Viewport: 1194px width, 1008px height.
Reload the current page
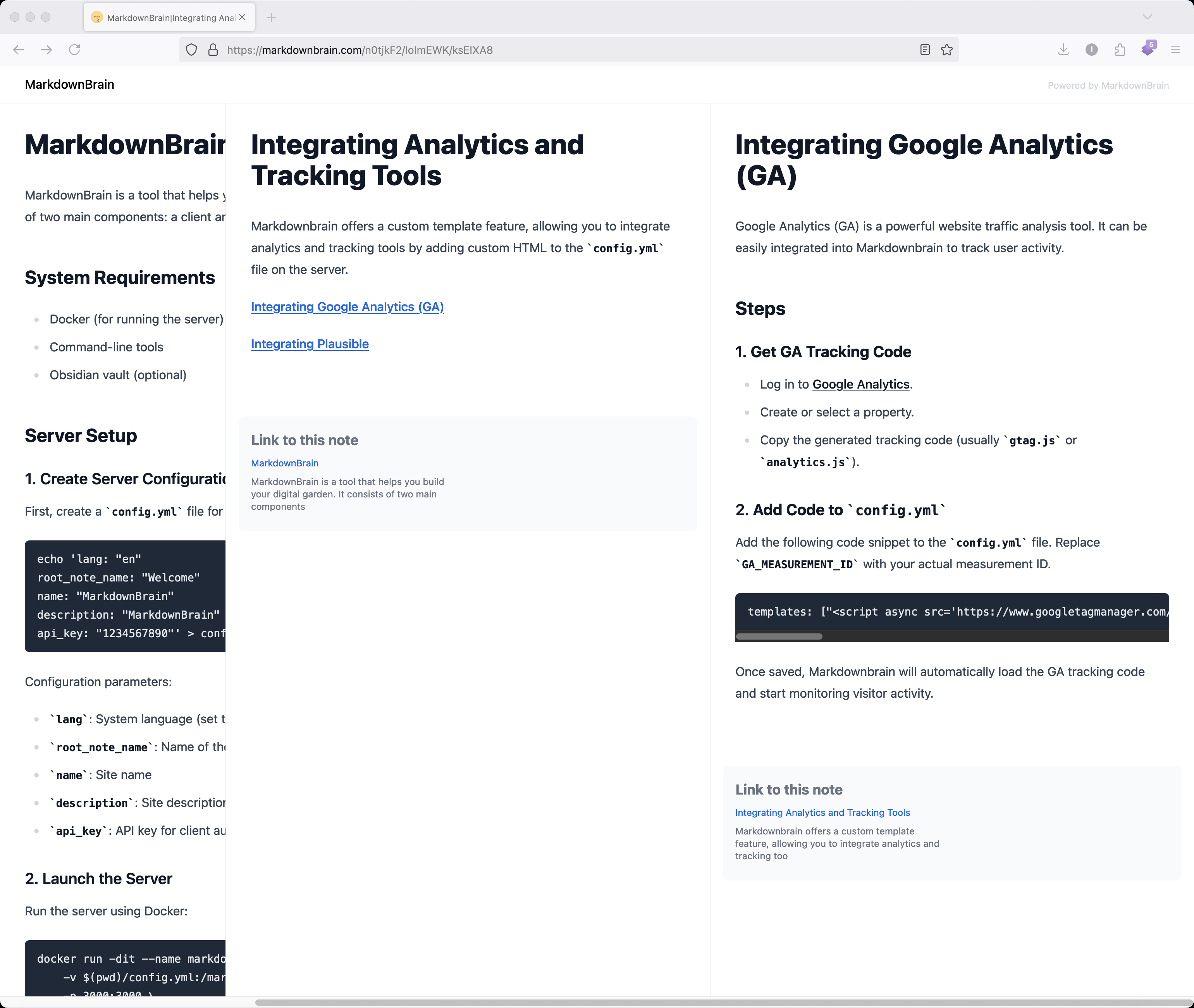tap(74, 50)
